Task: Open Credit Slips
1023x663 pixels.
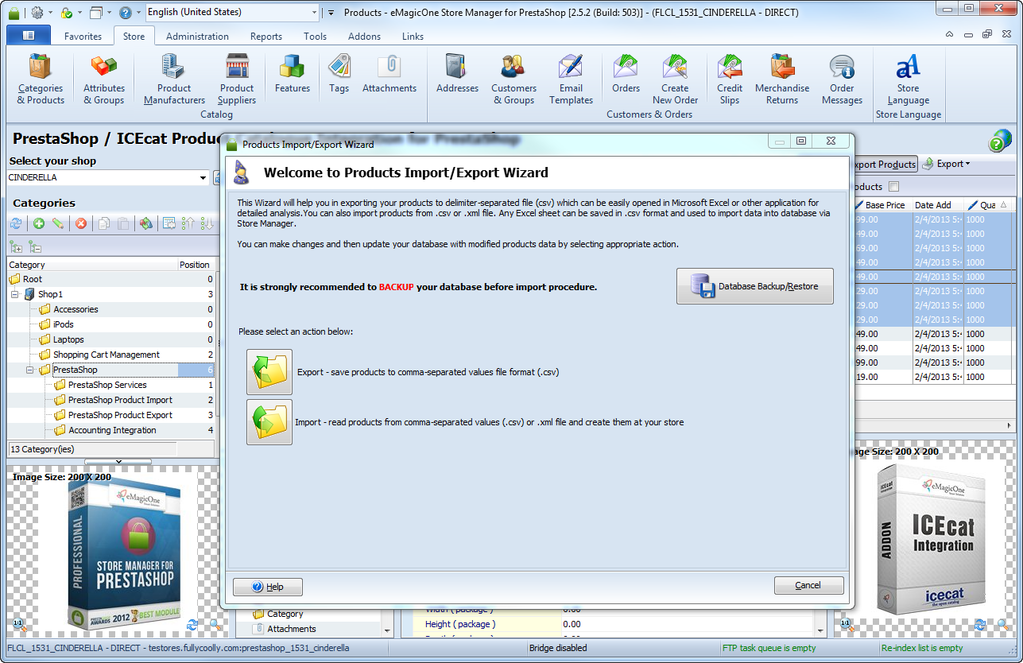Action: [729, 79]
